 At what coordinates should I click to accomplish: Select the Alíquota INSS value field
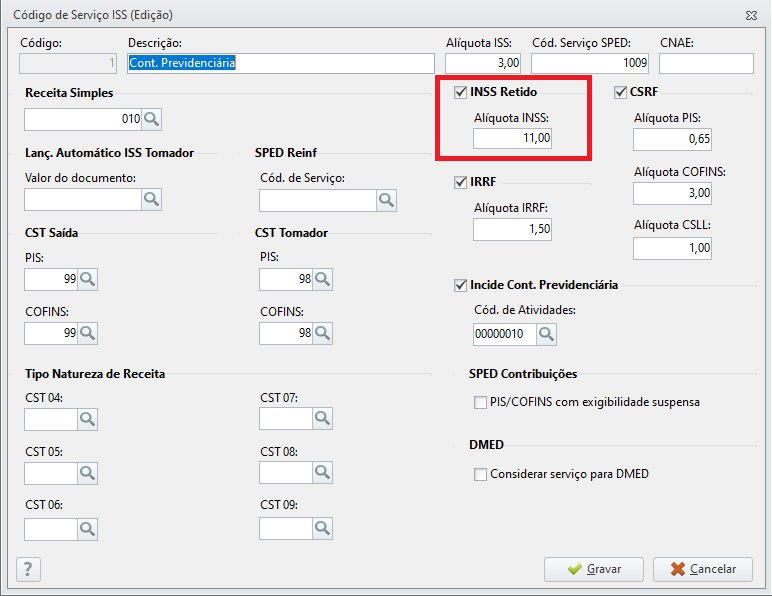[512, 138]
